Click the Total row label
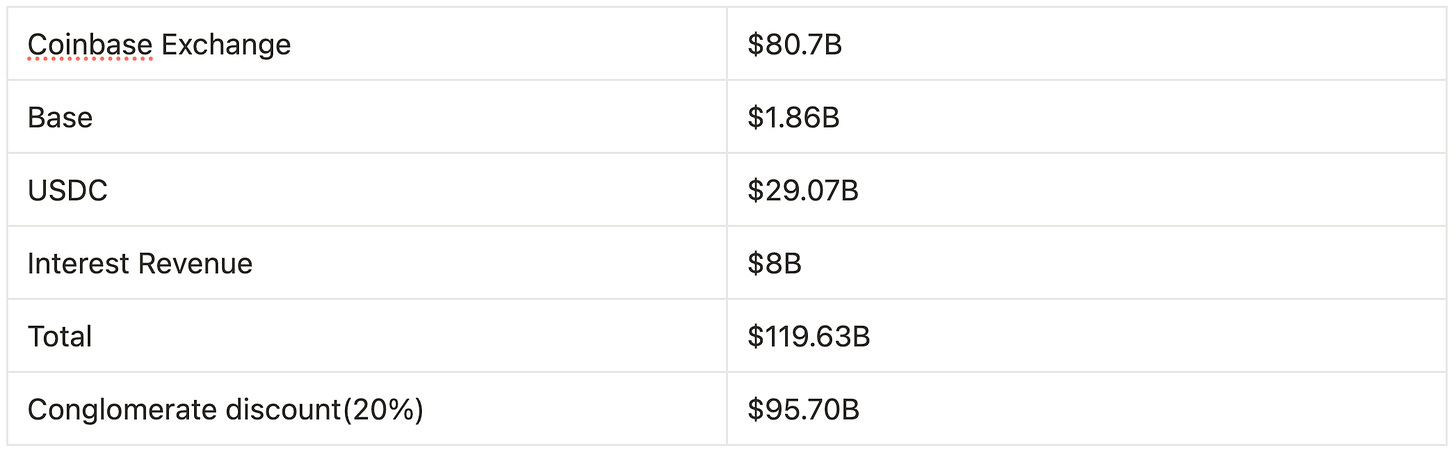This screenshot has width=1456, height=458. [x=60, y=336]
